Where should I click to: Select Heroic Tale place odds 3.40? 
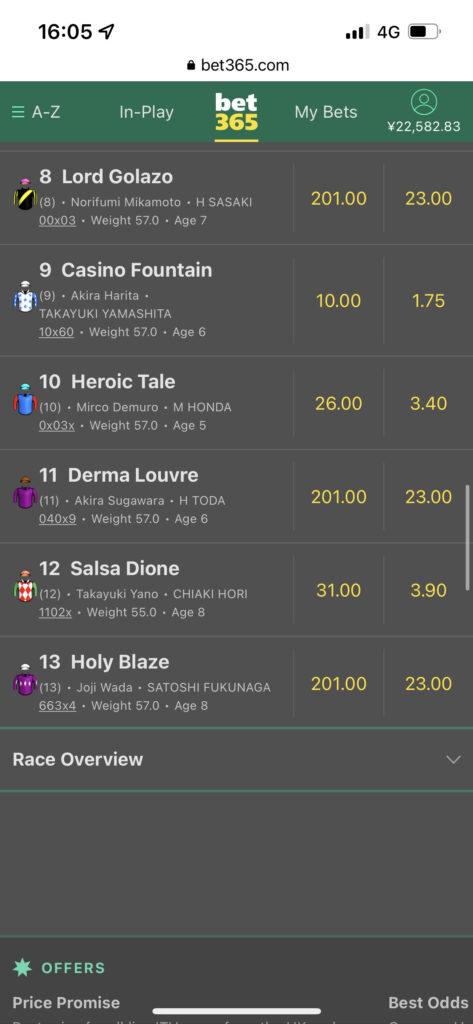point(428,404)
